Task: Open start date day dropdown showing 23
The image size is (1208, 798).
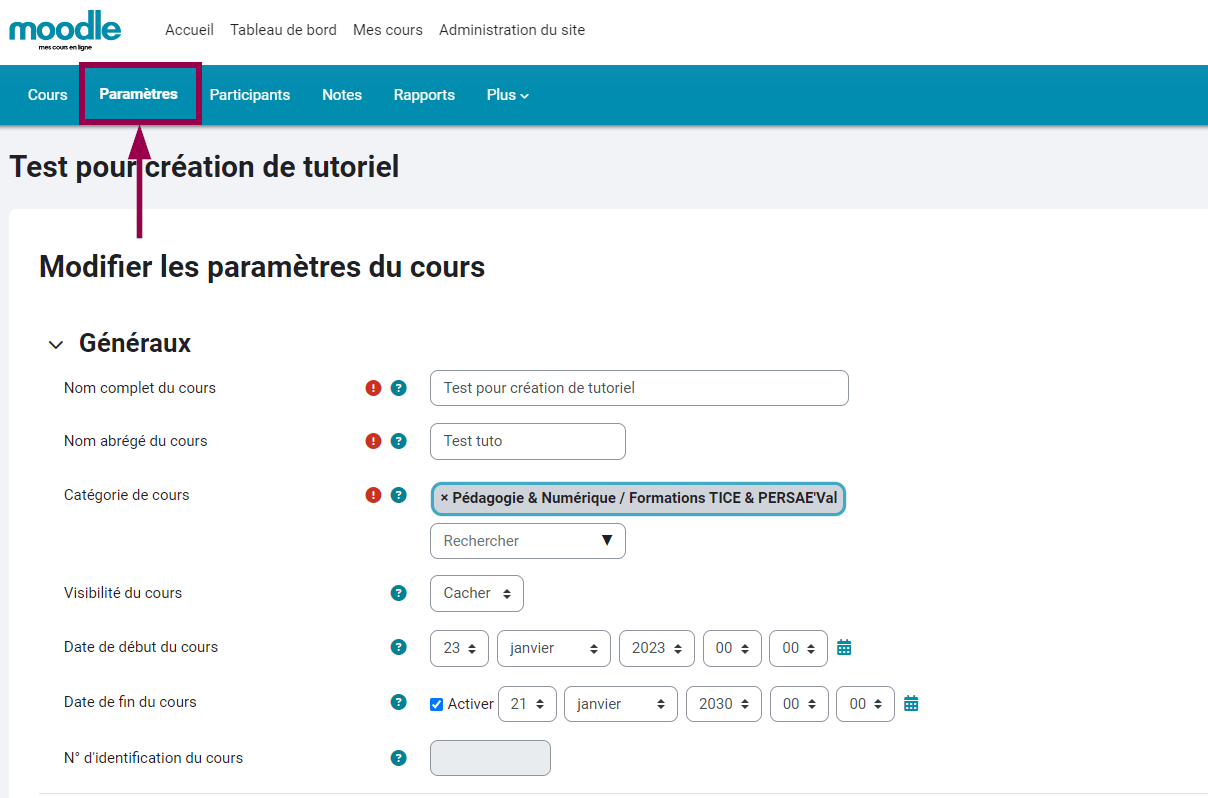Action: coord(459,648)
